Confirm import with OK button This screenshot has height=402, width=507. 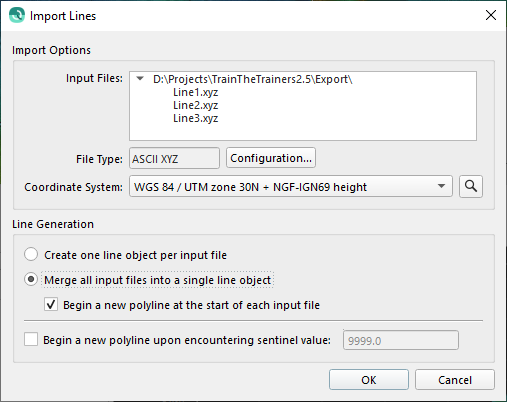pos(369,380)
